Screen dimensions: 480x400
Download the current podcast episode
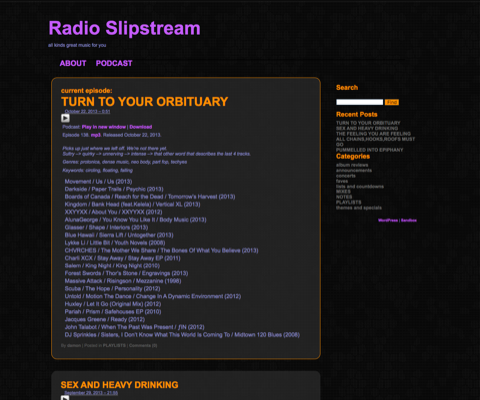[x=141, y=127]
